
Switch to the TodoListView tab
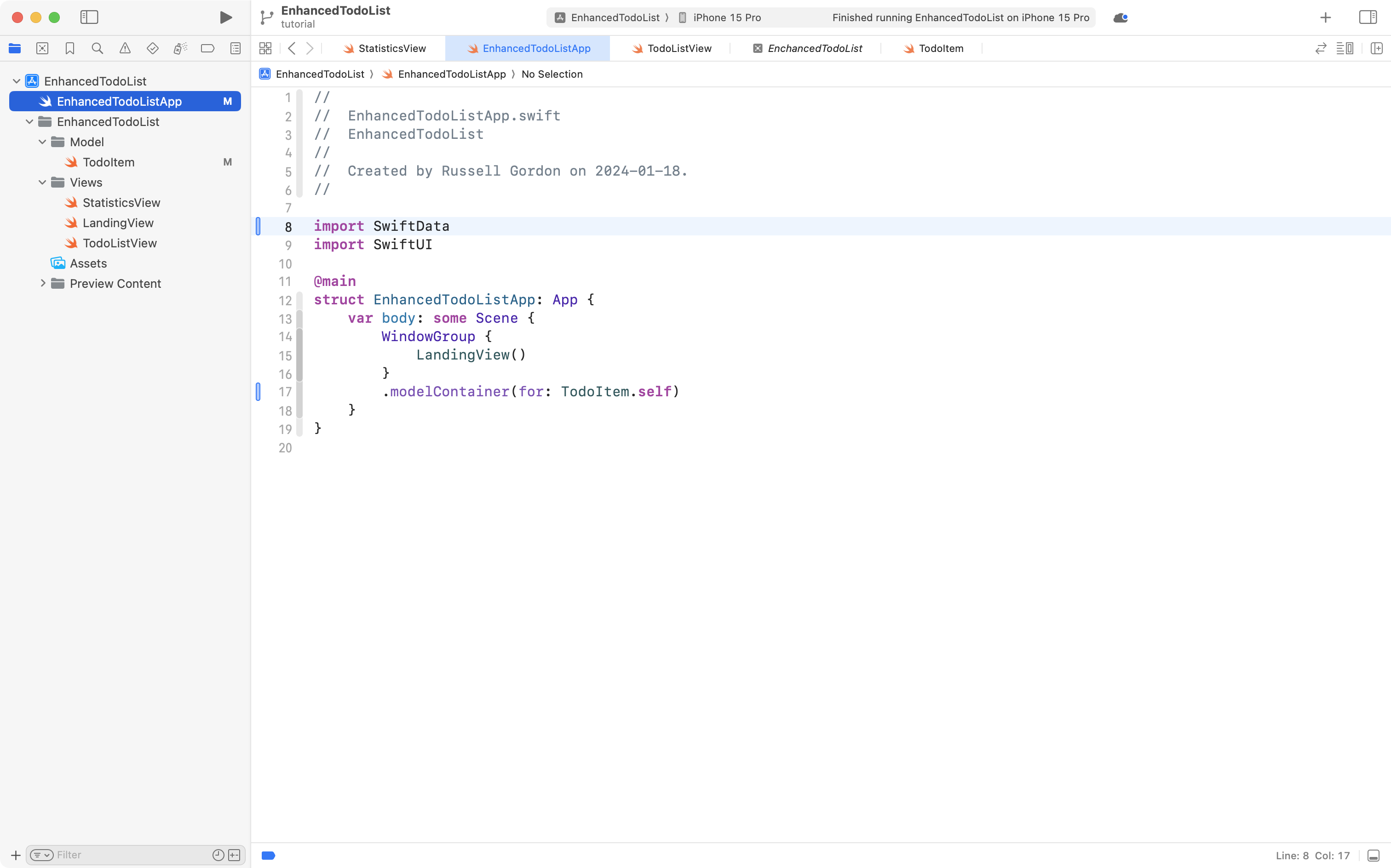click(x=679, y=48)
